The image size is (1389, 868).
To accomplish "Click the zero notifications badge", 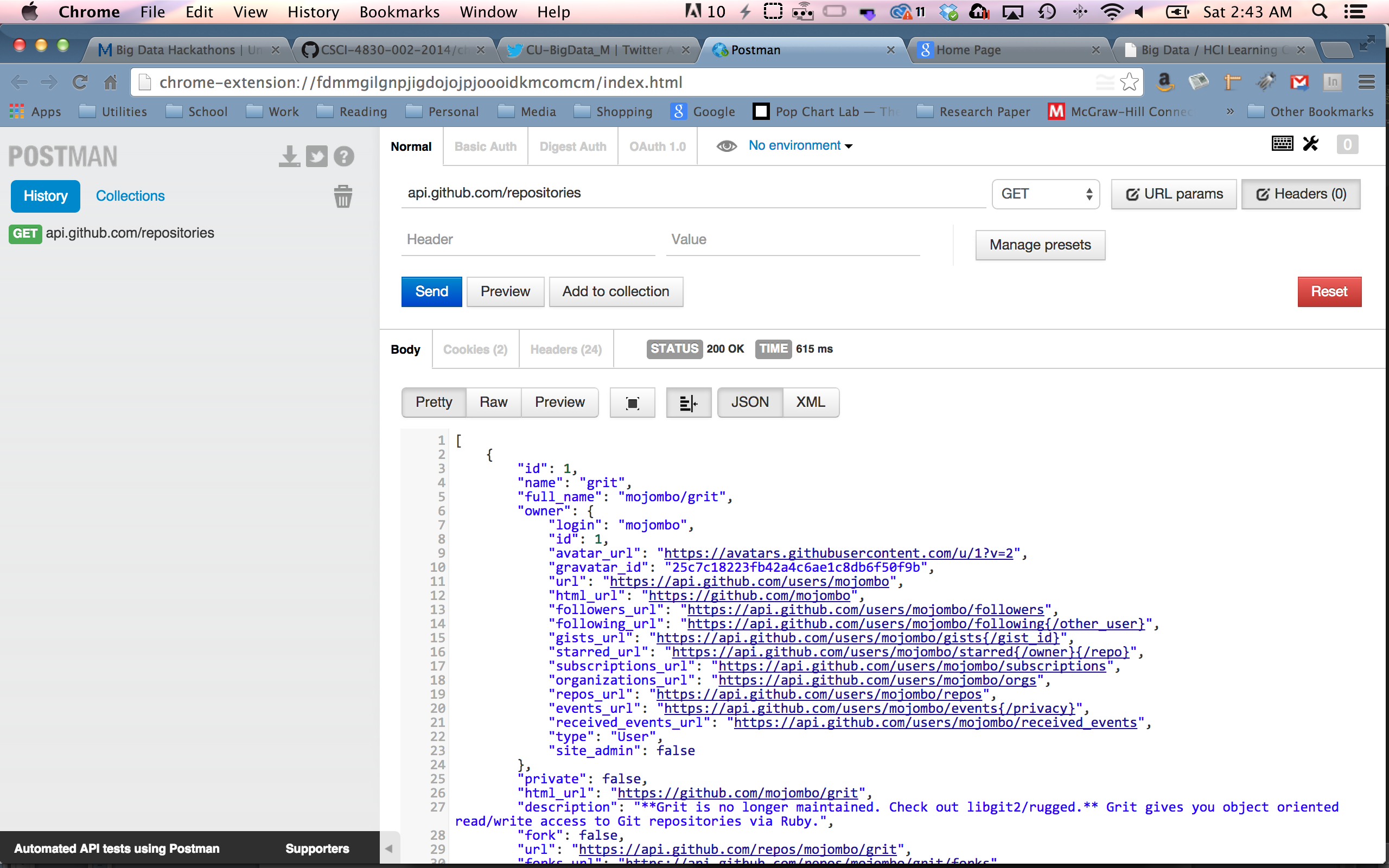I will pyautogui.click(x=1347, y=145).
